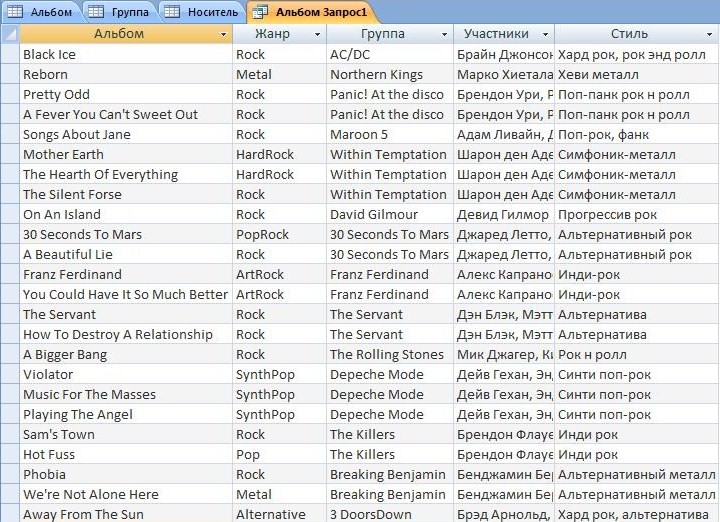Select the Группа column header

click(x=390, y=34)
